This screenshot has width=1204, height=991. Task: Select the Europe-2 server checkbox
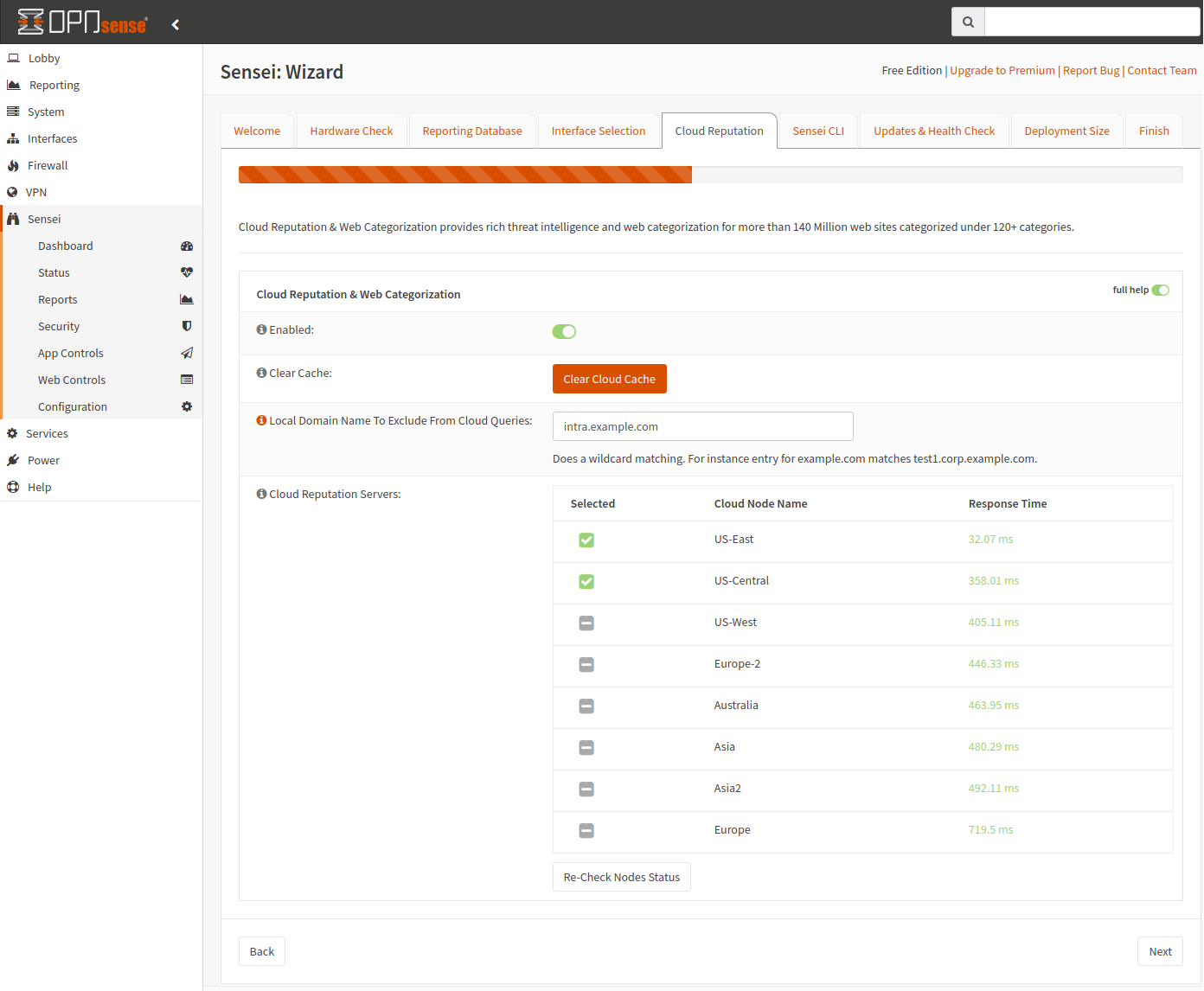[x=586, y=664]
